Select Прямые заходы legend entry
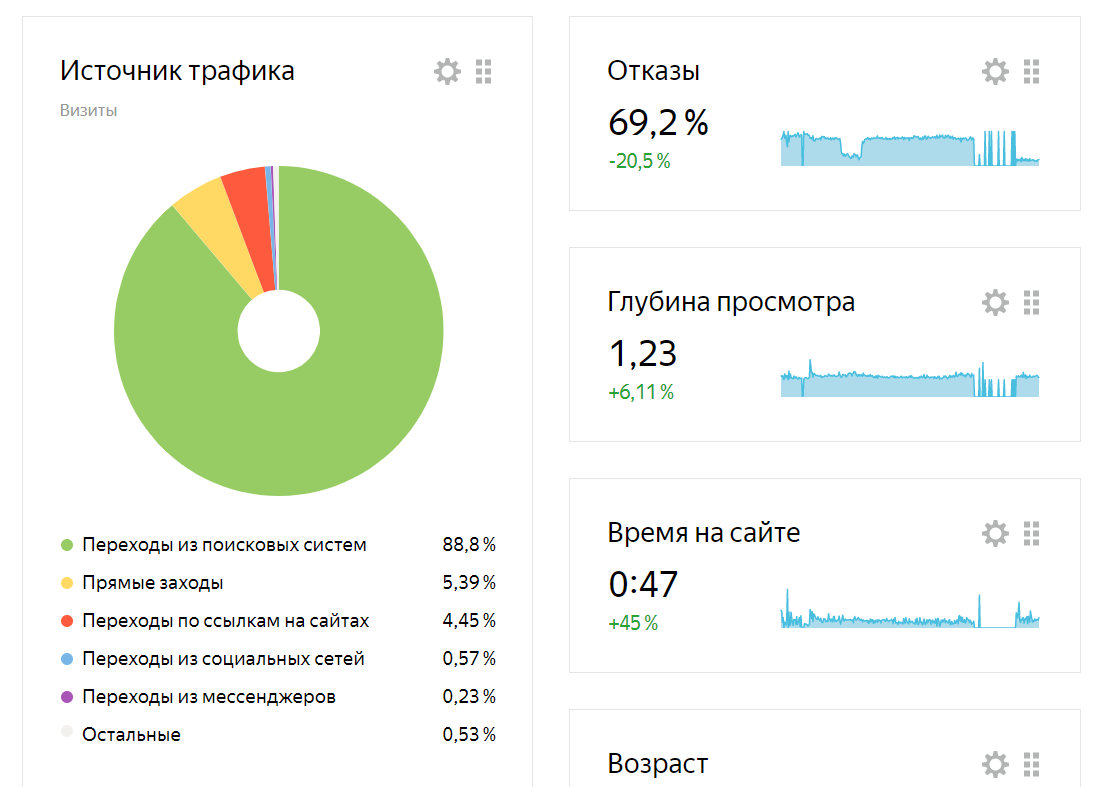The height and width of the screenshot is (787, 1097). 153,583
